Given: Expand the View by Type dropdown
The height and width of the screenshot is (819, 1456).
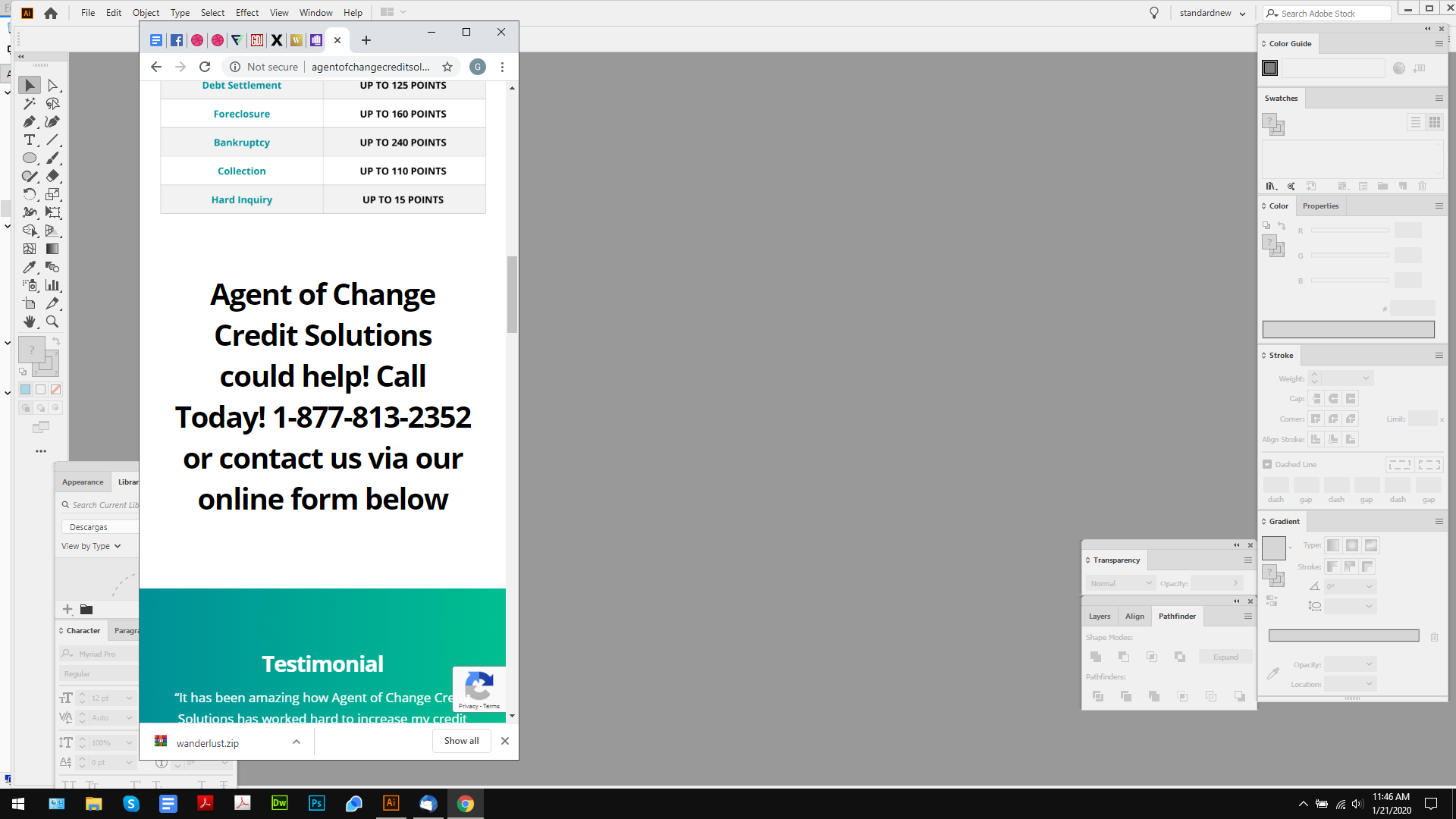Looking at the screenshot, I should [x=91, y=546].
